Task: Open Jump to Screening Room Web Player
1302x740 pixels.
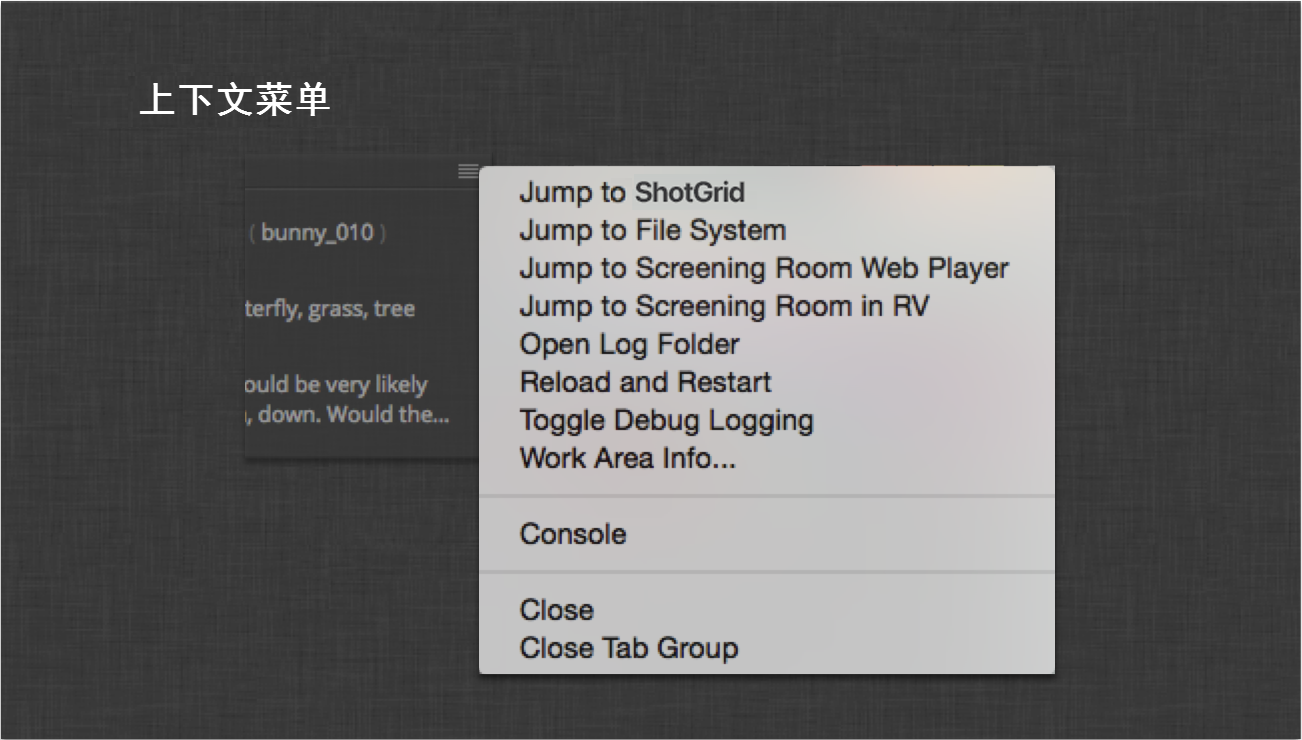Action: tap(766, 268)
